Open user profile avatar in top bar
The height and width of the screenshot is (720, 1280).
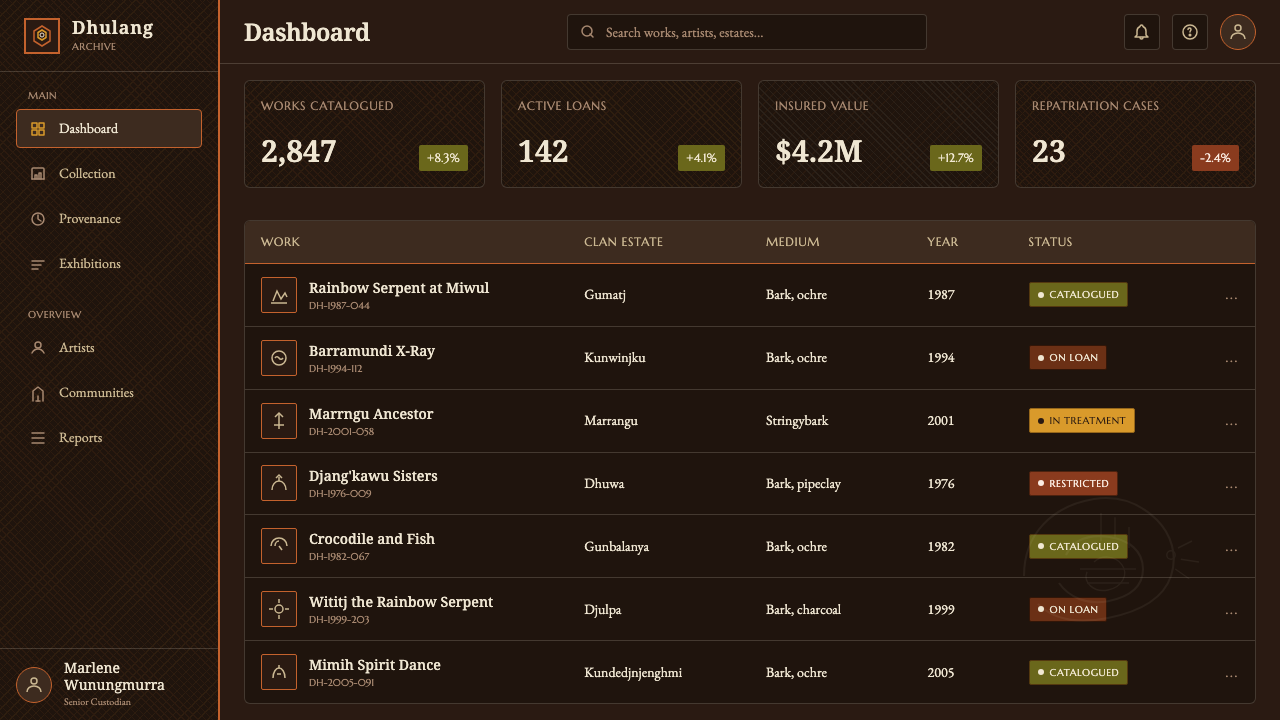[1238, 32]
